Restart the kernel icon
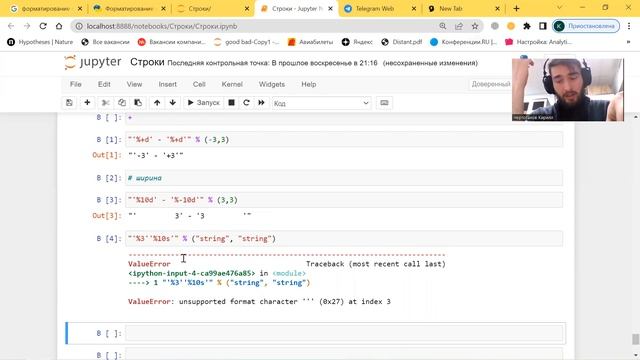 246,103
